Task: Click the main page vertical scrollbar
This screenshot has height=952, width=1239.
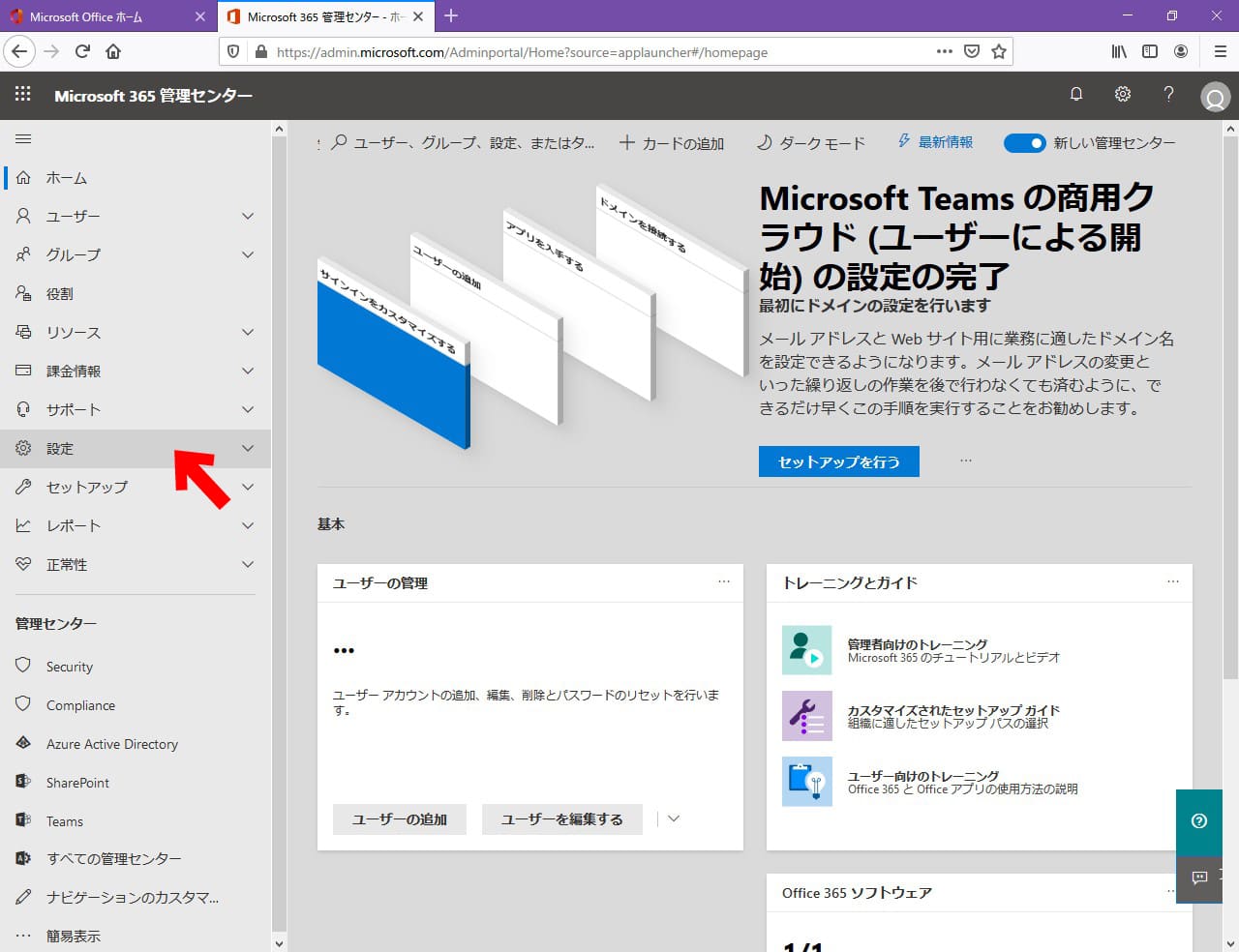Action: pyautogui.click(x=1231, y=406)
